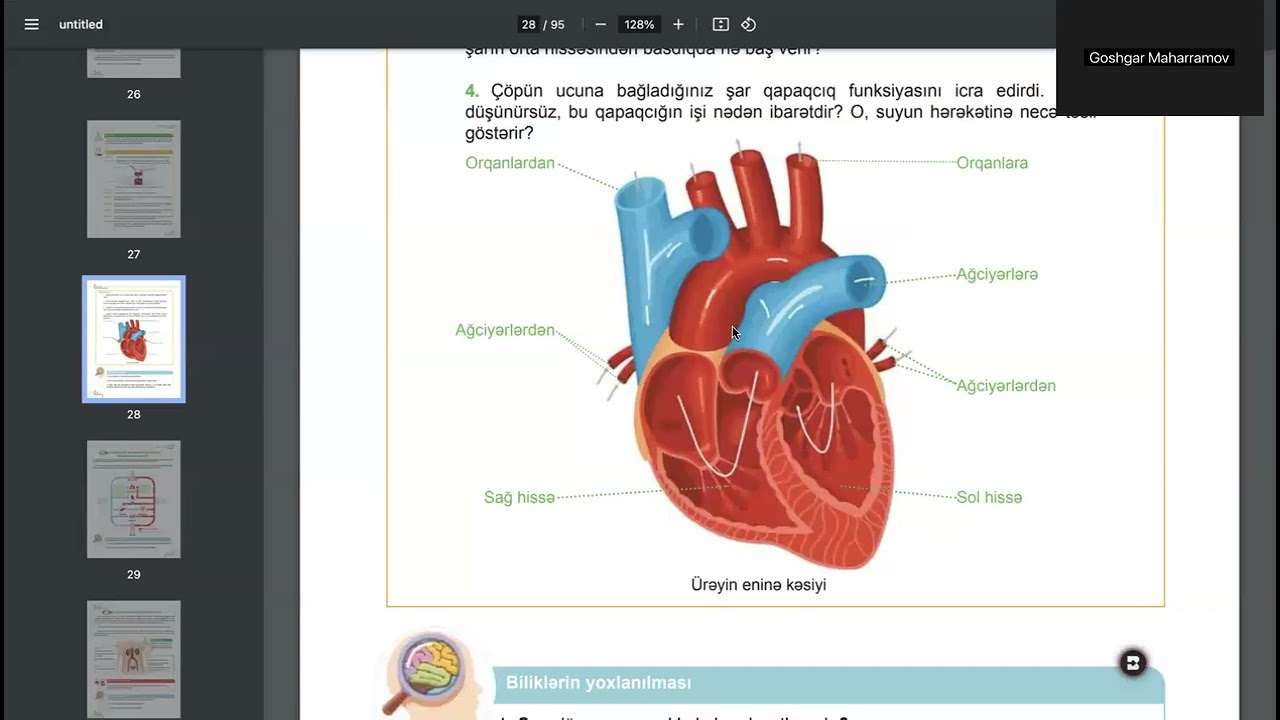
Task: Click the Goshgar Maharramov name tag
Action: pyautogui.click(x=1159, y=58)
